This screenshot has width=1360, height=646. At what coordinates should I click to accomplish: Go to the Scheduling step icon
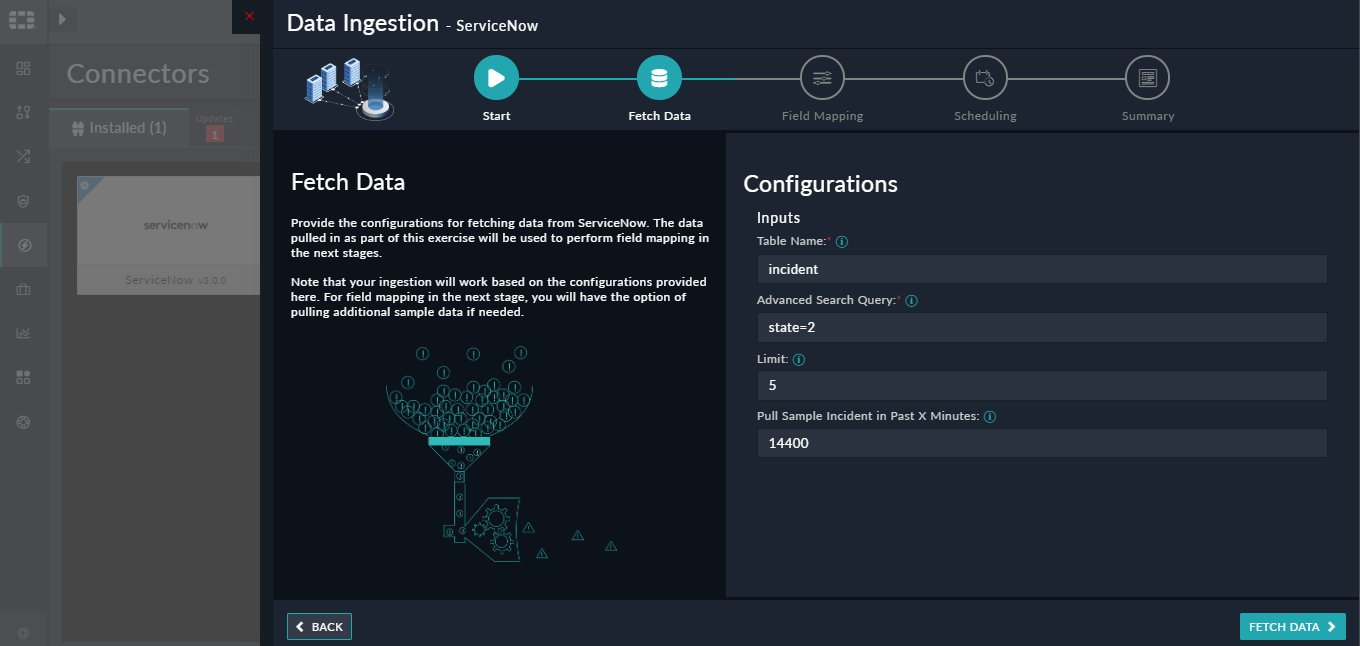tap(985, 77)
